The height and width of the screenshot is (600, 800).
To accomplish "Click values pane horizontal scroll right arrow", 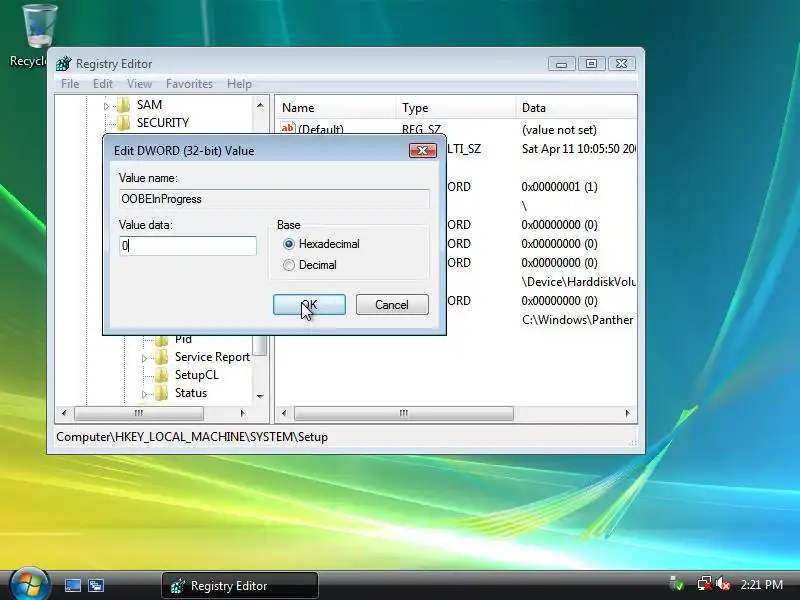I will (627, 413).
